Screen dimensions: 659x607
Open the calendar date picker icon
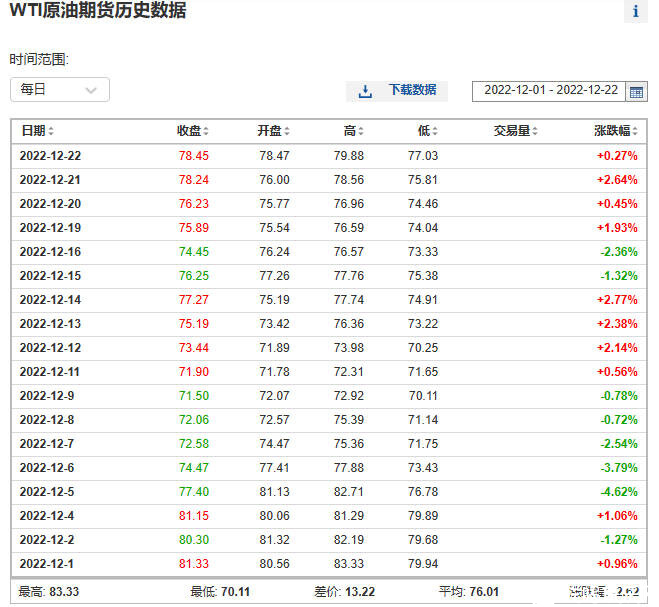tap(636, 92)
